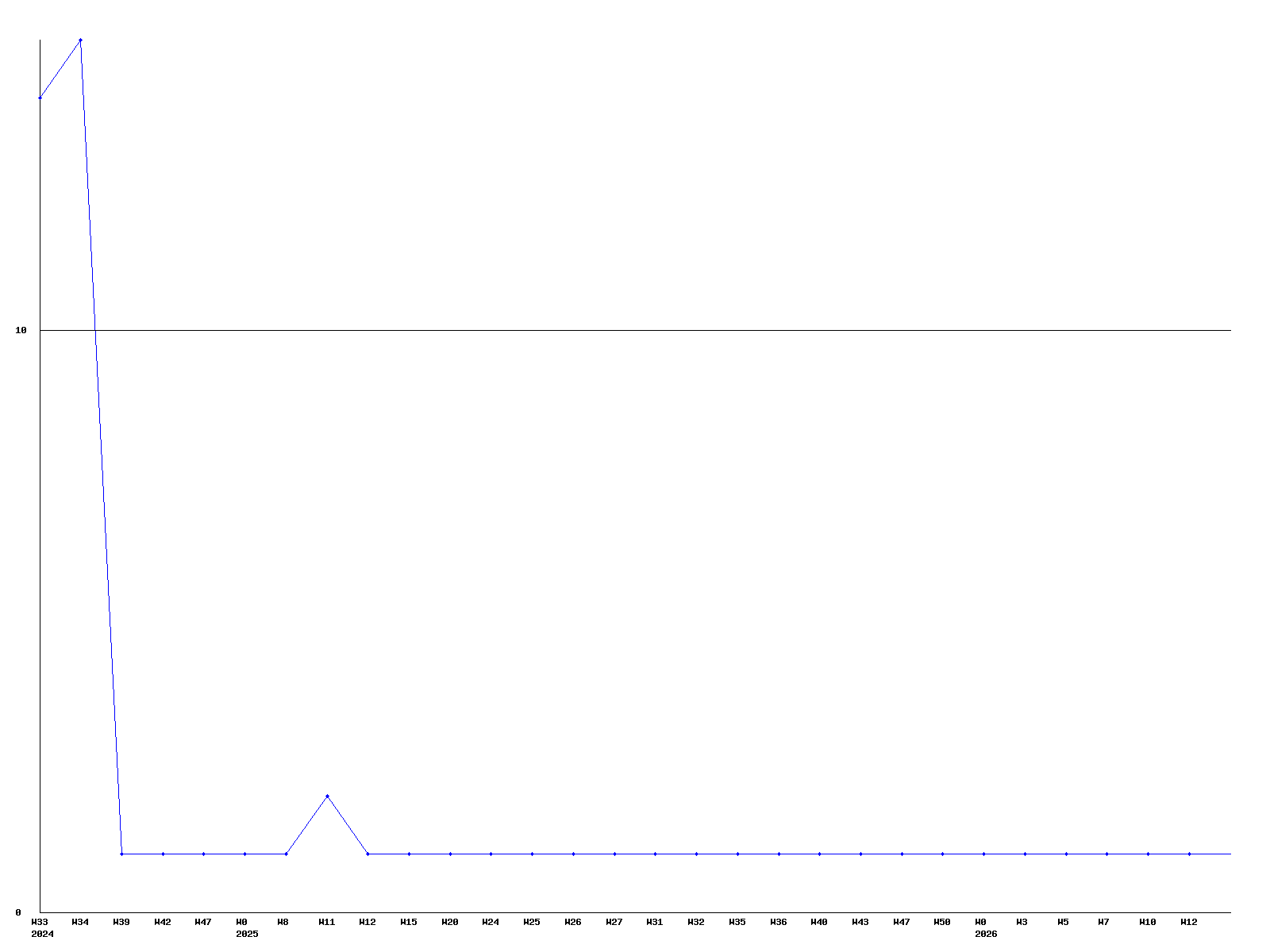Select the data point above W24
1270x952 pixels.
point(491,854)
